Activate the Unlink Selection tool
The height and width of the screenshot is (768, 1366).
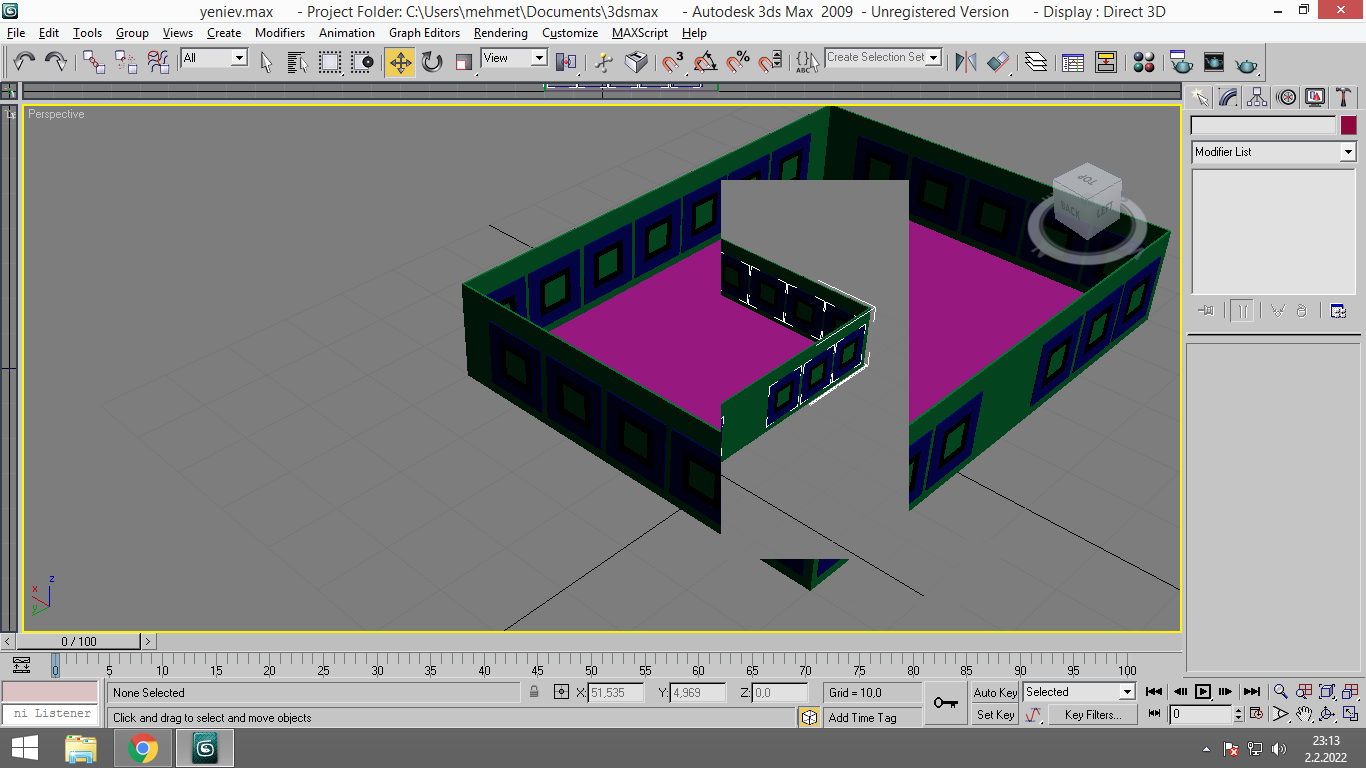tap(126, 62)
